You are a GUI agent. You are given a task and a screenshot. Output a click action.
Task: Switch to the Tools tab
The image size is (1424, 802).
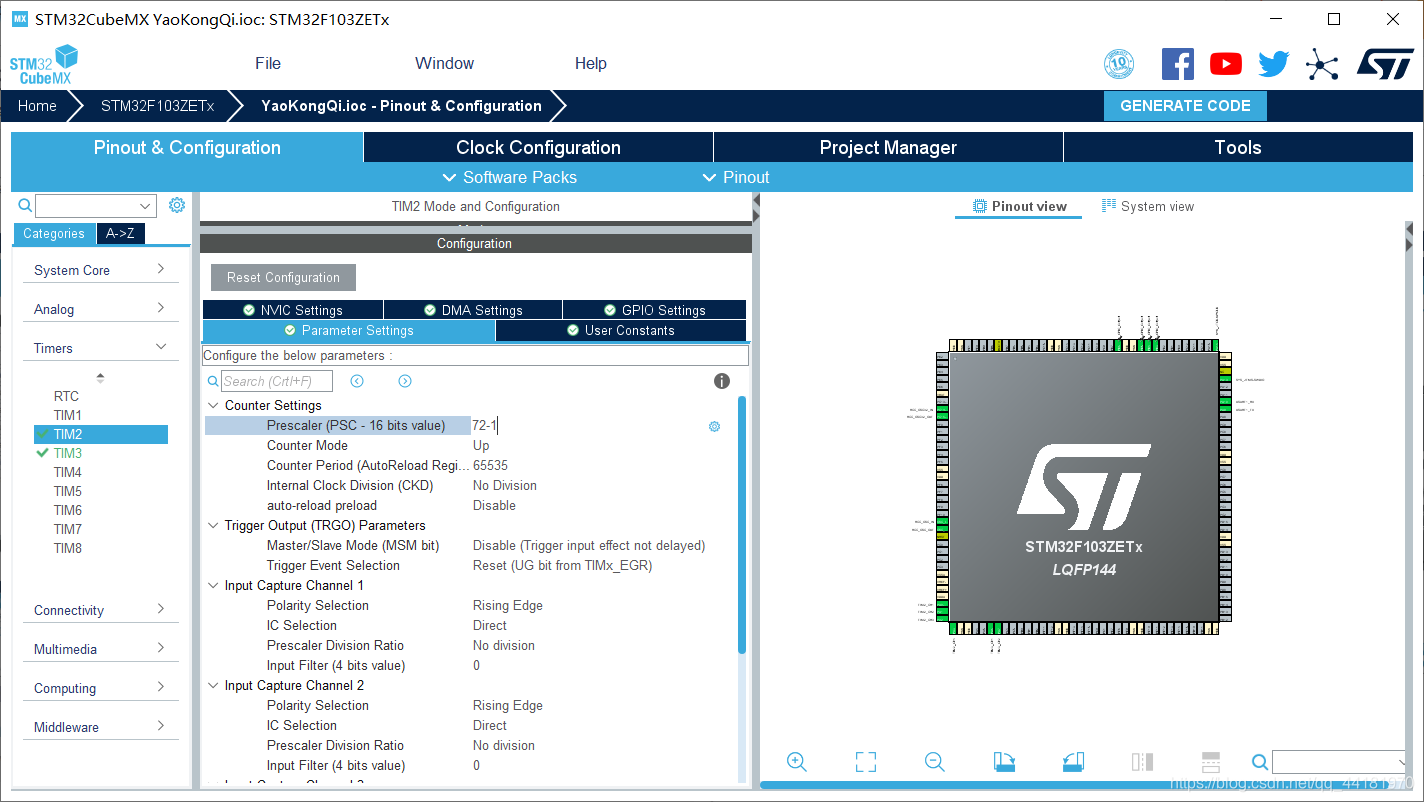pyautogui.click(x=1238, y=147)
